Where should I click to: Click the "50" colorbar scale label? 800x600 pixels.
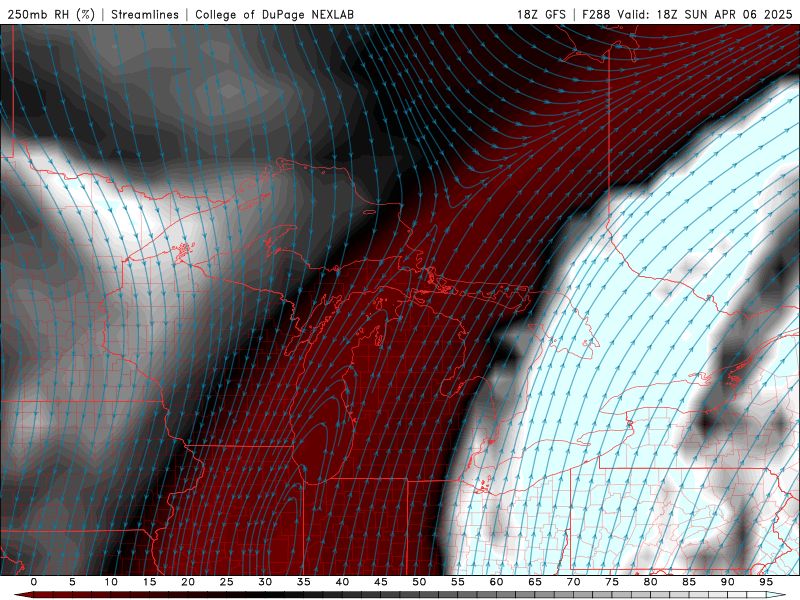[x=419, y=582]
